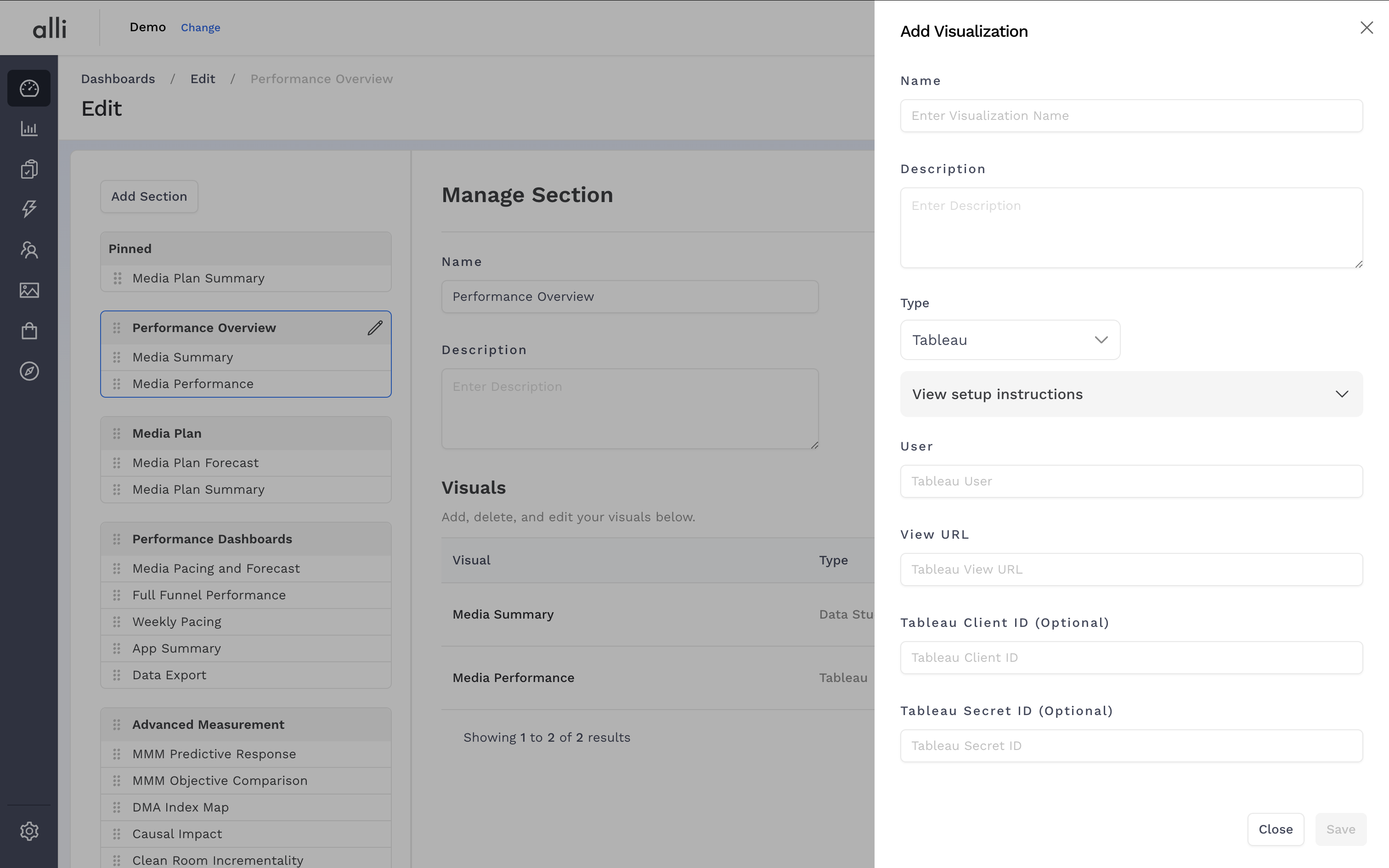Viewport: 1389px width, 868px height.
Task: Click the pencil icon on Performance Overview
Action: tap(375, 328)
